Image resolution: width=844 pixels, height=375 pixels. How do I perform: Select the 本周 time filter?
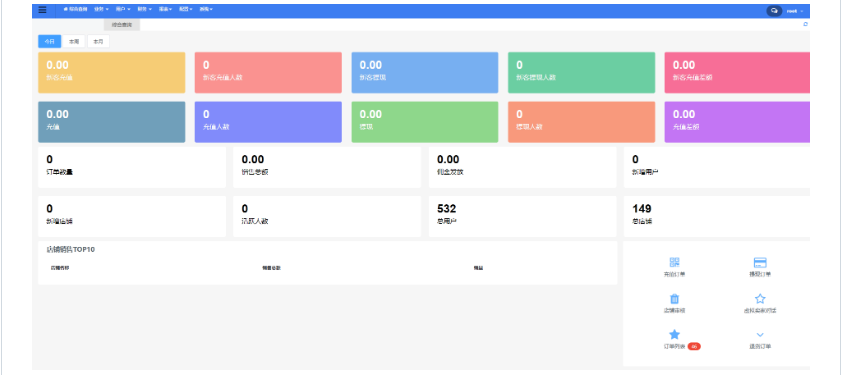click(x=74, y=41)
